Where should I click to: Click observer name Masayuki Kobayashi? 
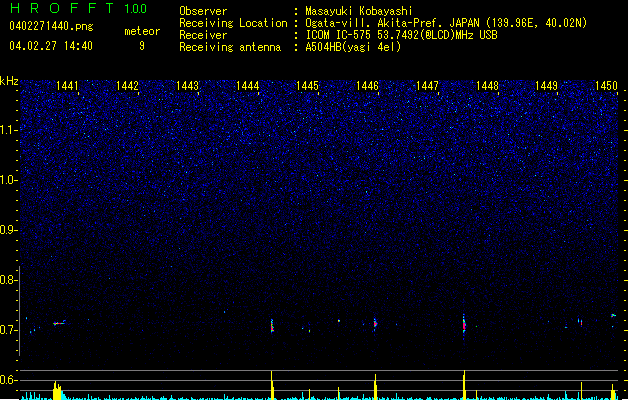click(359, 11)
